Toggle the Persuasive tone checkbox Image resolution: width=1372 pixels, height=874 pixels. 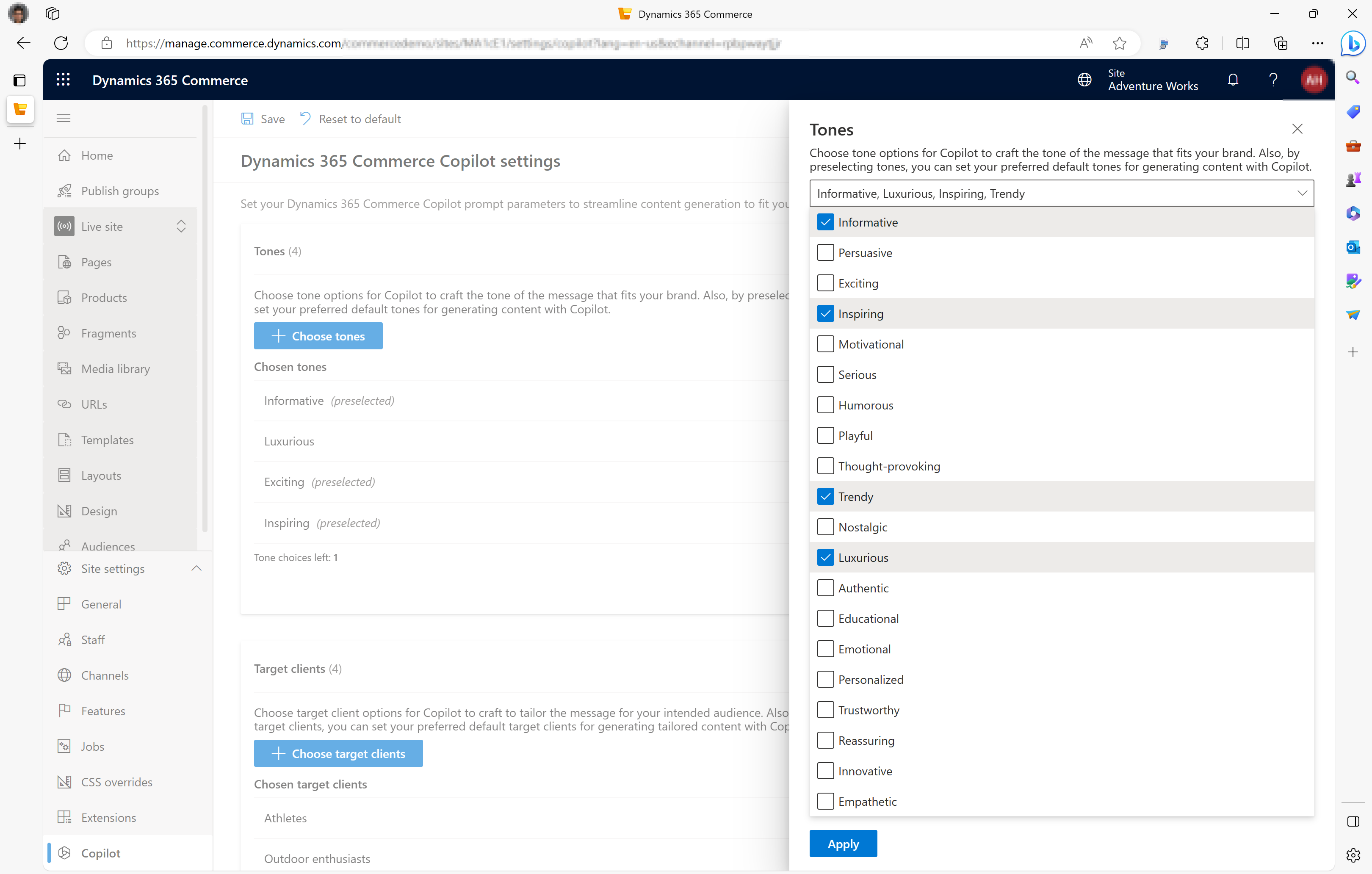[x=825, y=252]
